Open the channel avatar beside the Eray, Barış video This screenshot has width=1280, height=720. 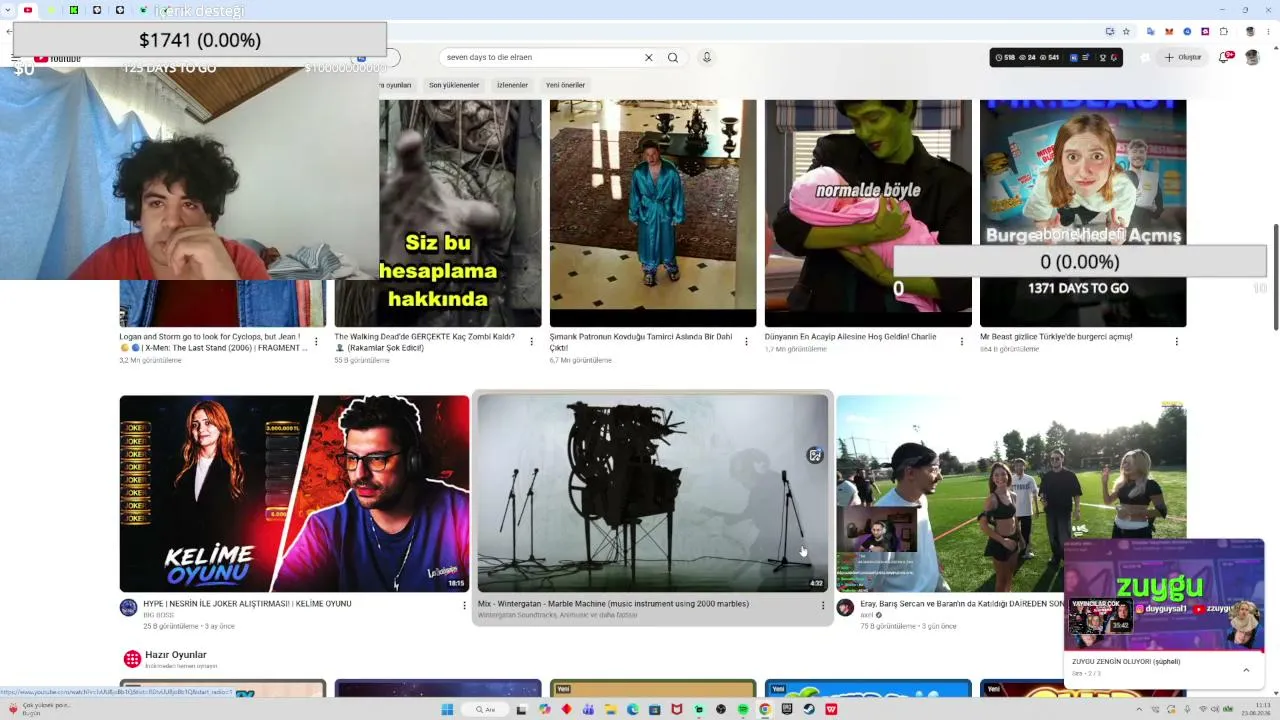845,607
